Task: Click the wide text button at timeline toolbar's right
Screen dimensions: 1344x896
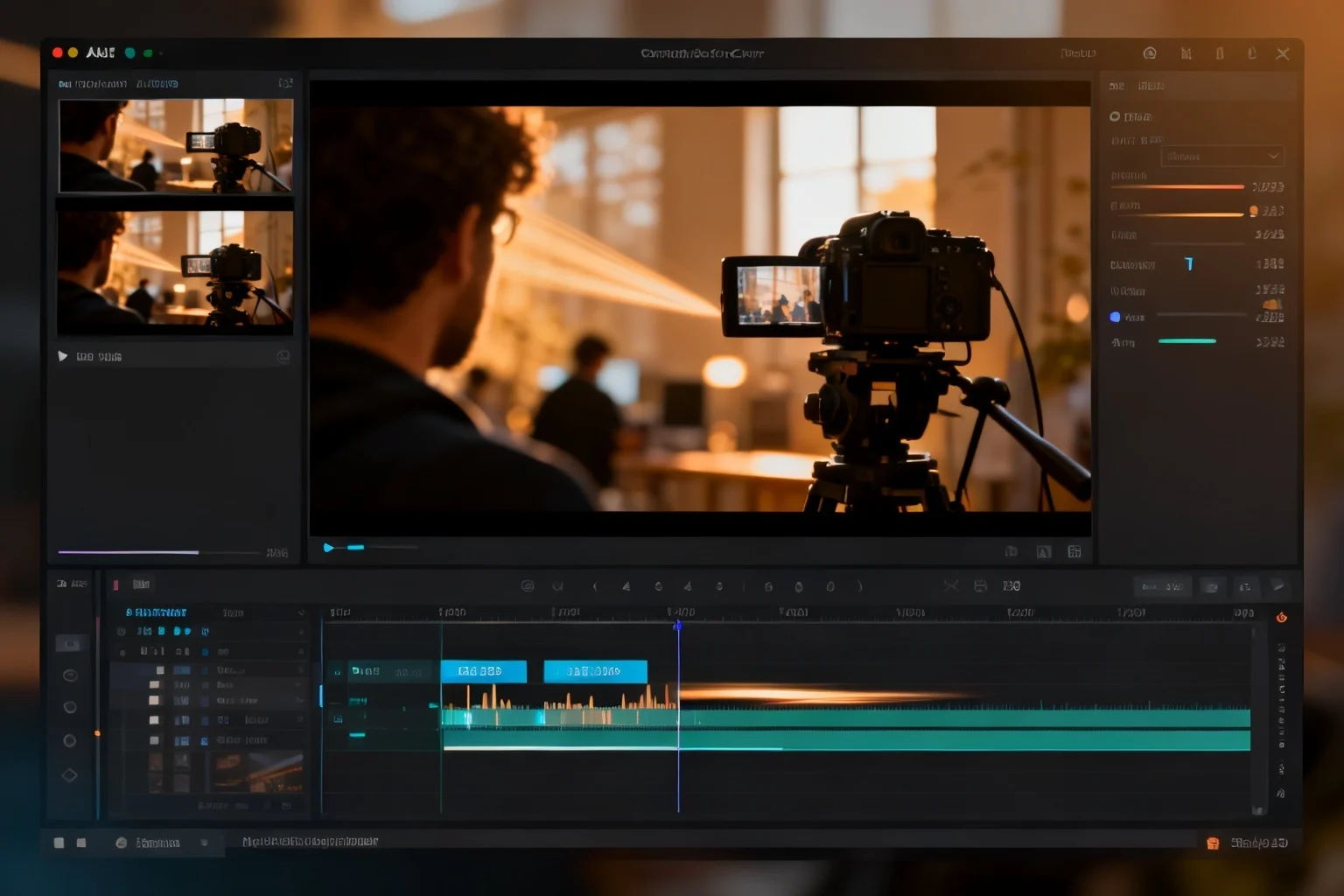Action: 1163,586
